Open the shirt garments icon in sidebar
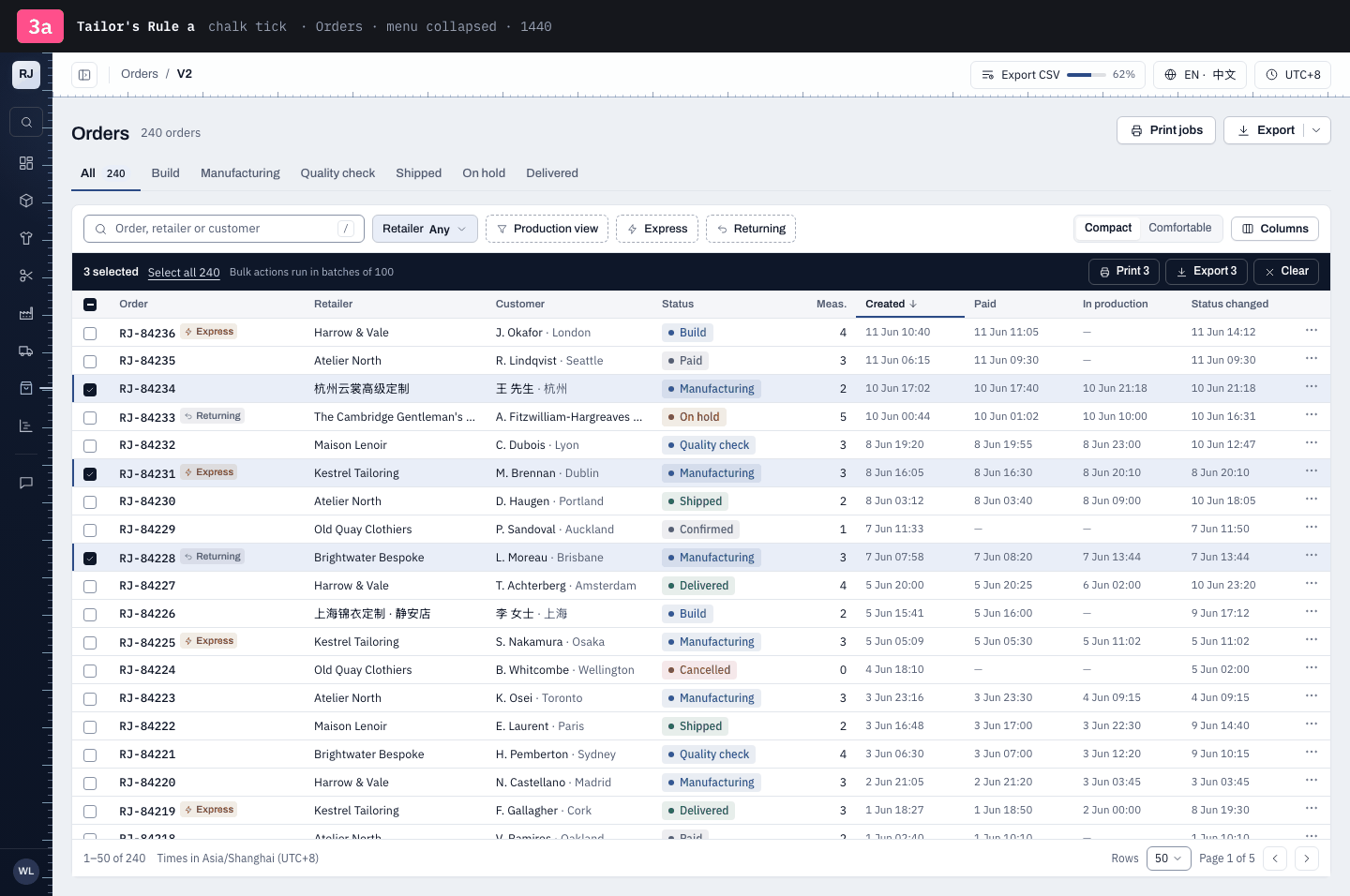The image size is (1350, 896). 26,238
